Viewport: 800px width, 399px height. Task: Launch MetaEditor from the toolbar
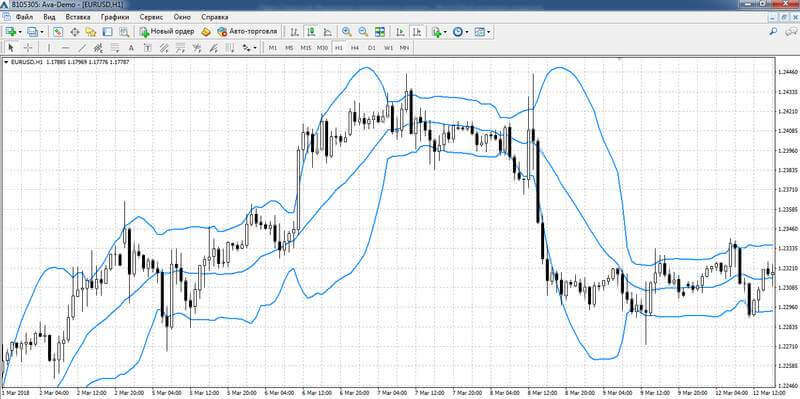click(206, 32)
